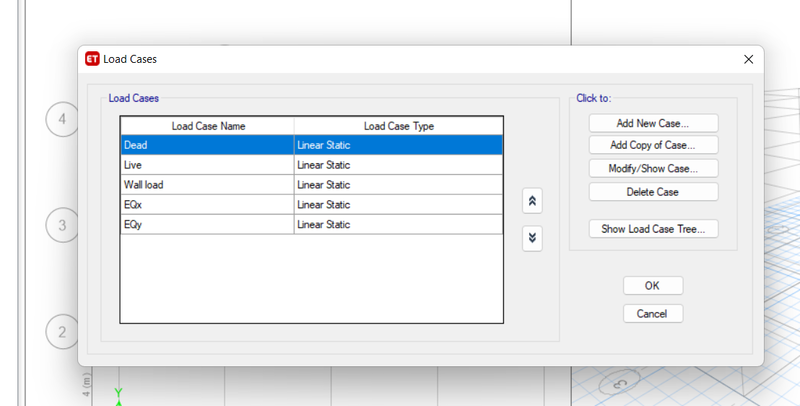The height and width of the screenshot is (406, 800).
Task: Click grid bubble 3 in plan view
Action: point(62,225)
